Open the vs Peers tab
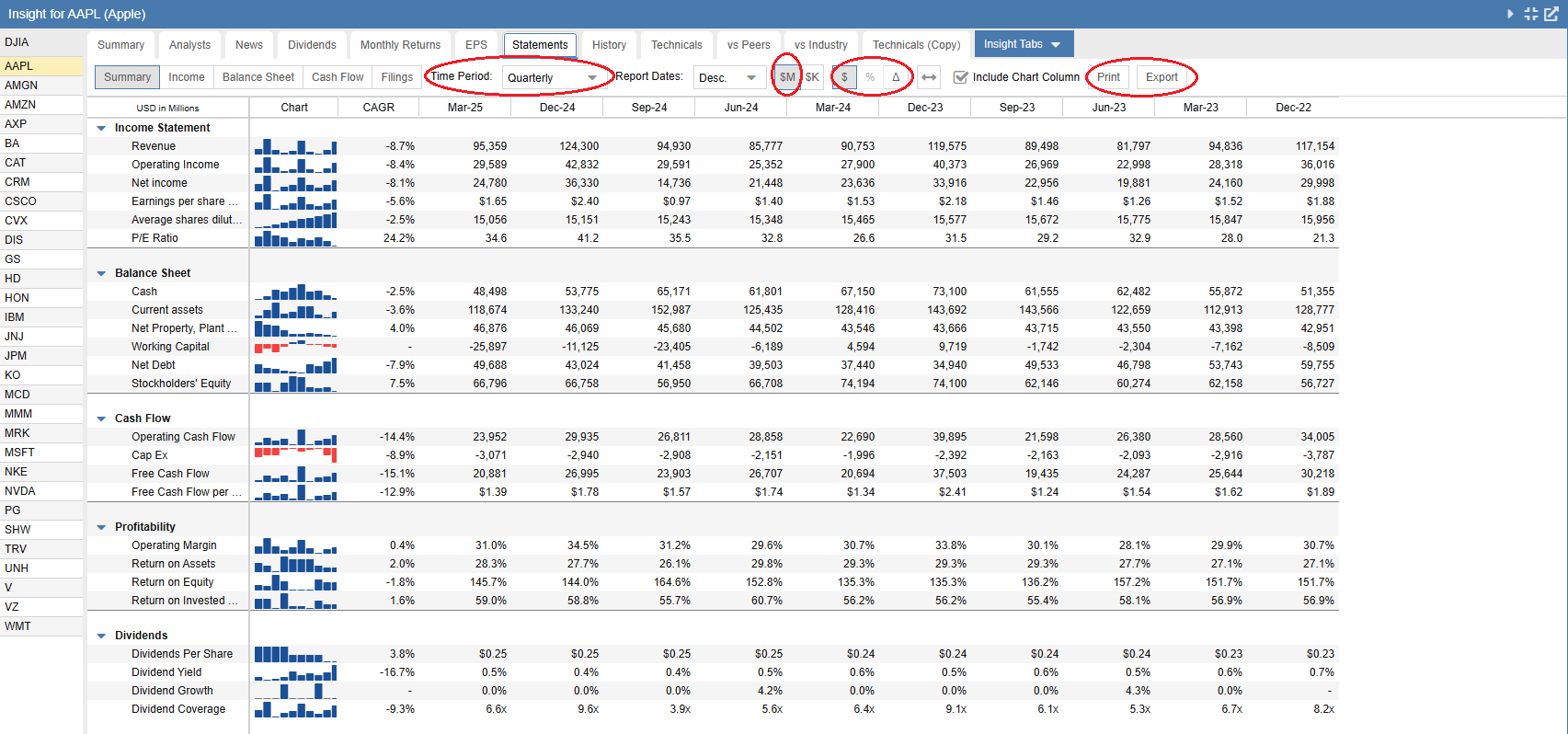Viewport: 1568px width, 734px height. pyautogui.click(x=749, y=45)
